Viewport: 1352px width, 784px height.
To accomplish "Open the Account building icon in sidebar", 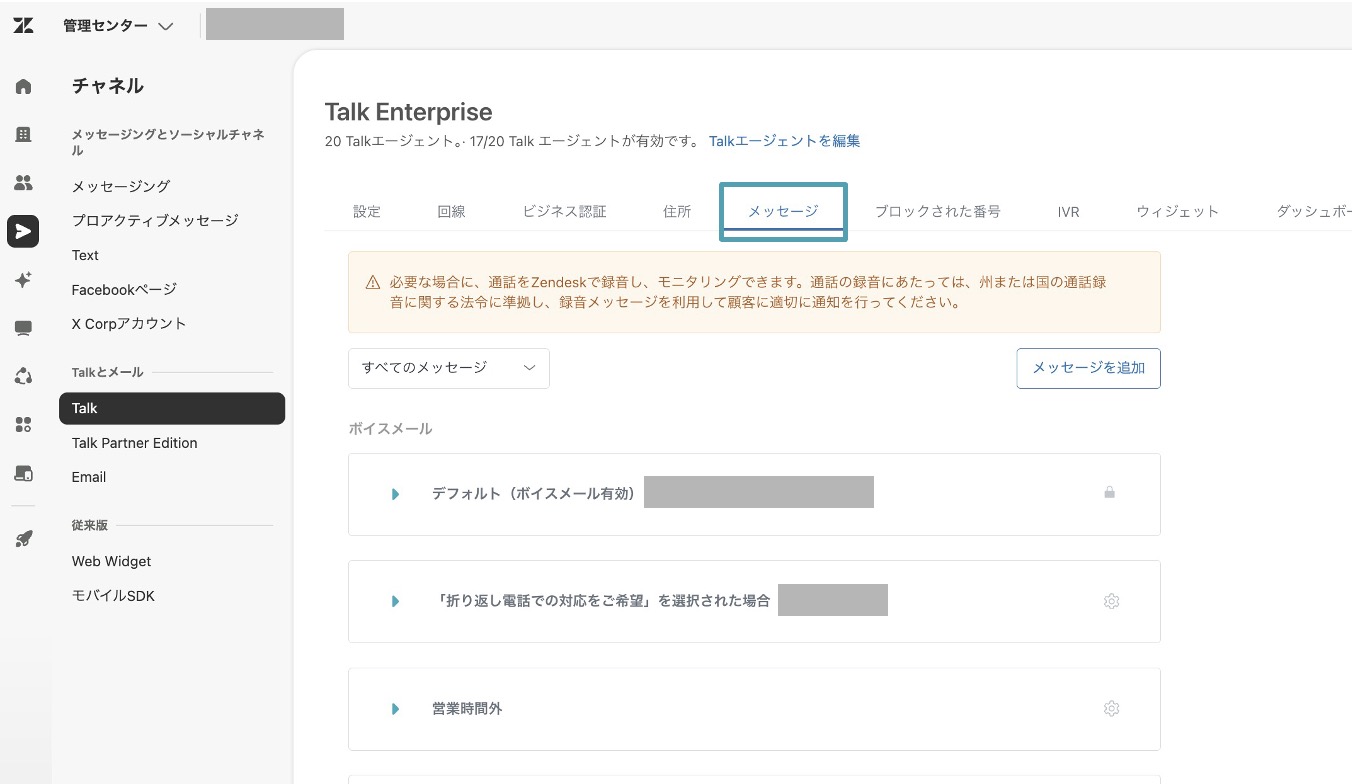I will 23,134.
